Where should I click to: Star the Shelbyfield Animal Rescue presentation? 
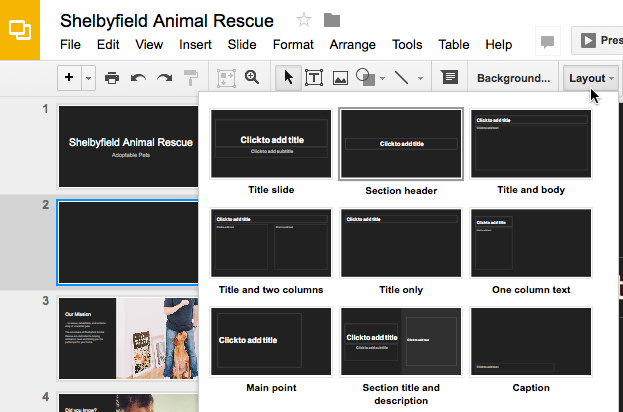coord(304,20)
